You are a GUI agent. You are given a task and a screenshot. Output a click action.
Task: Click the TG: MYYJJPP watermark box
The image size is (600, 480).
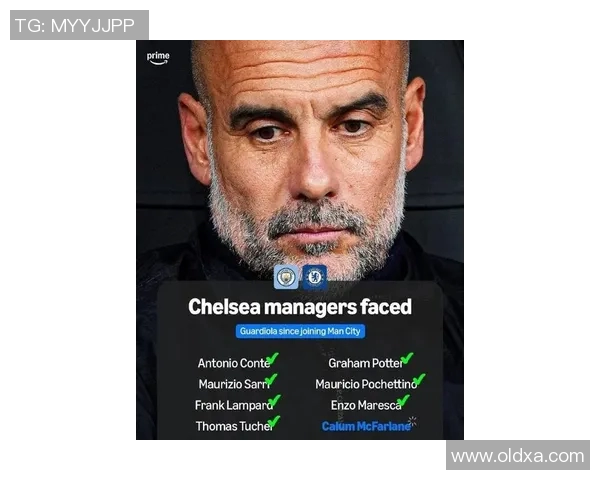(79, 25)
